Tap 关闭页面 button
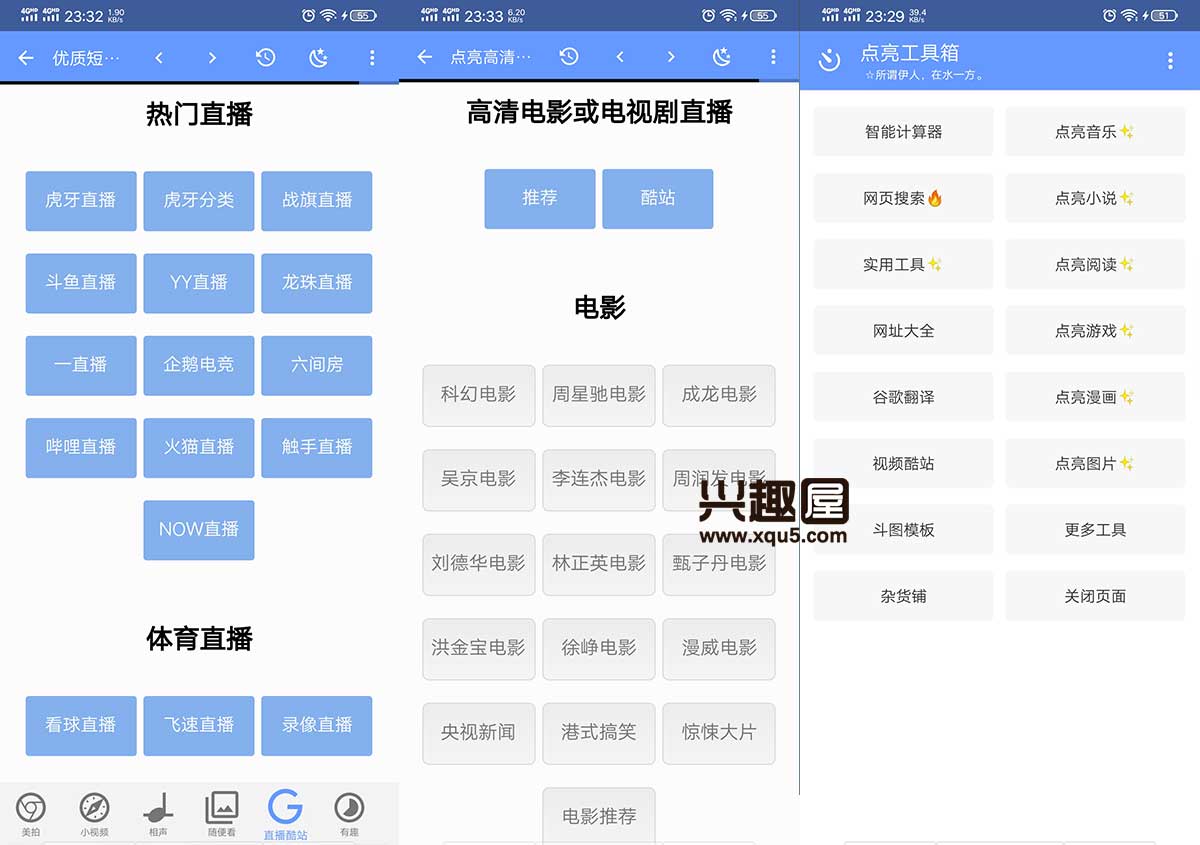Screen dimensions: 1200x845 click(x=1095, y=596)
